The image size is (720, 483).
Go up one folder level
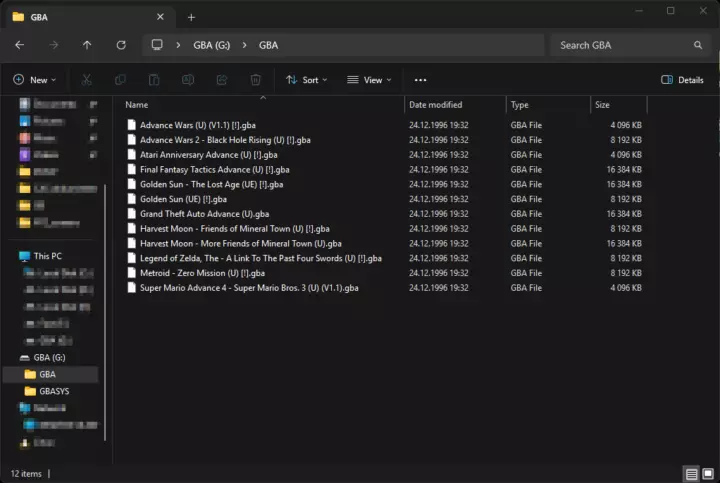(x=87, y=45)
